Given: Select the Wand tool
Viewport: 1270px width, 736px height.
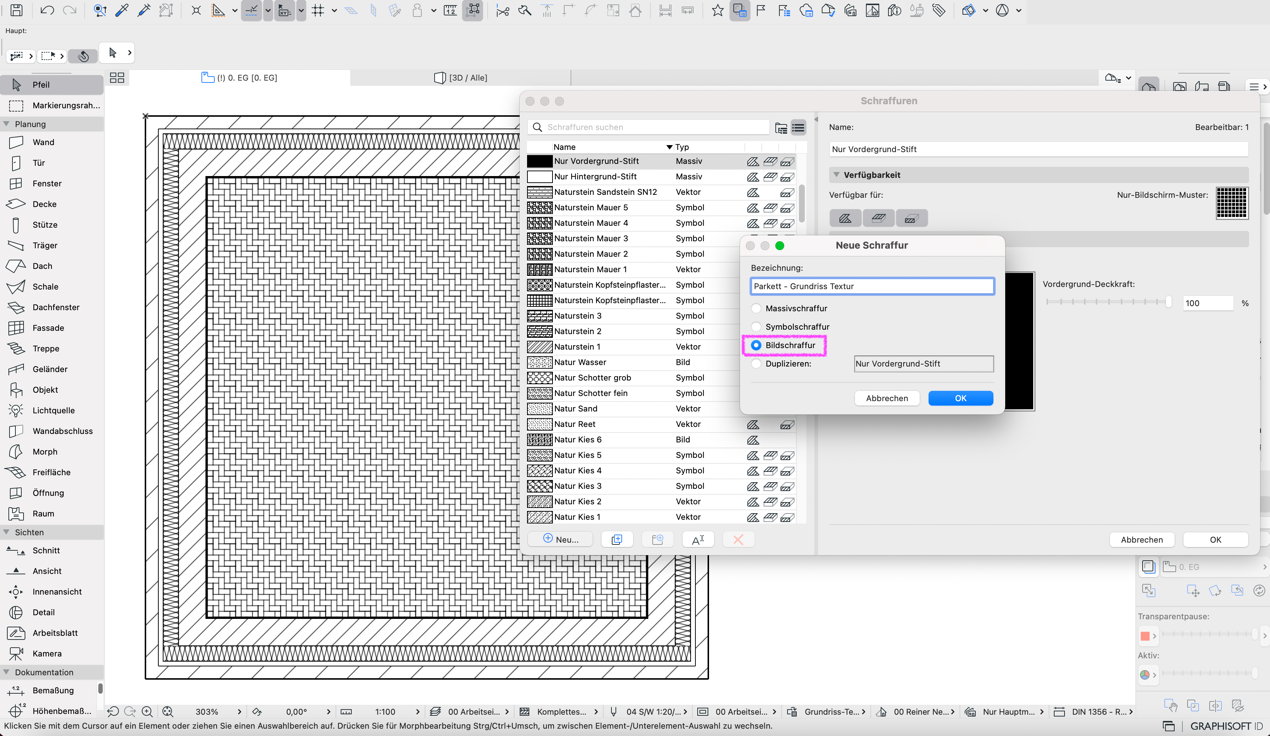Looking at the screenshot, I should point(52,142).
